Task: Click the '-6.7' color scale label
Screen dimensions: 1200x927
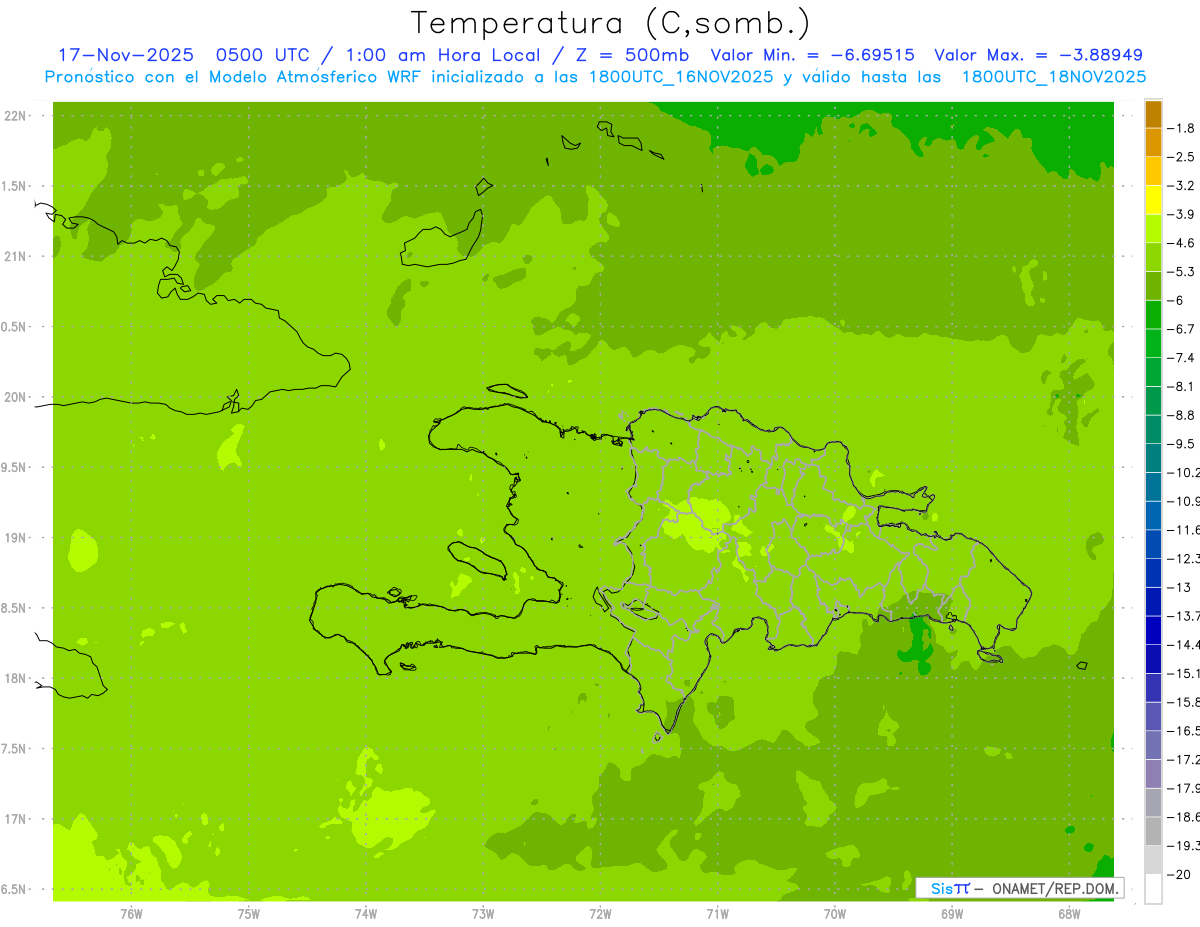Action: 1183,329
